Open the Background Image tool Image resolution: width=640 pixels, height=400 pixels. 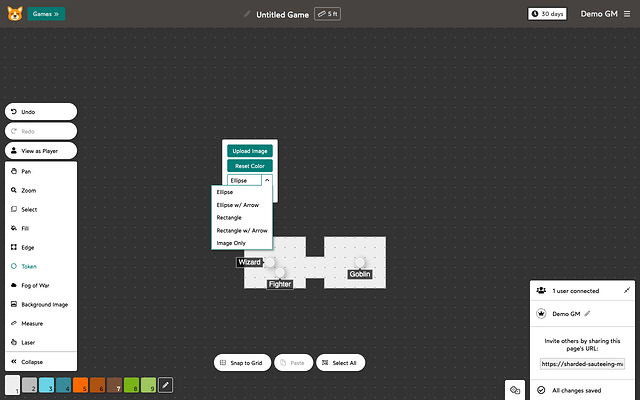point(40,304)
